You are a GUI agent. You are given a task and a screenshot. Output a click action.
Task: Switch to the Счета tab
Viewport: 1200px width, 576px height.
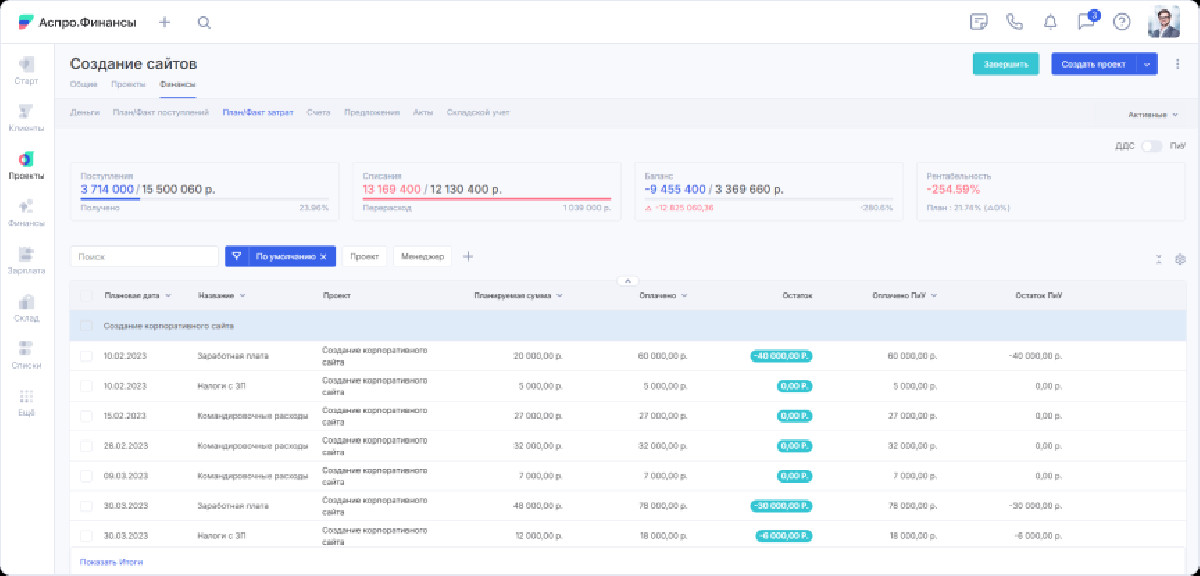pyautogui.click(x=319, y=113)
